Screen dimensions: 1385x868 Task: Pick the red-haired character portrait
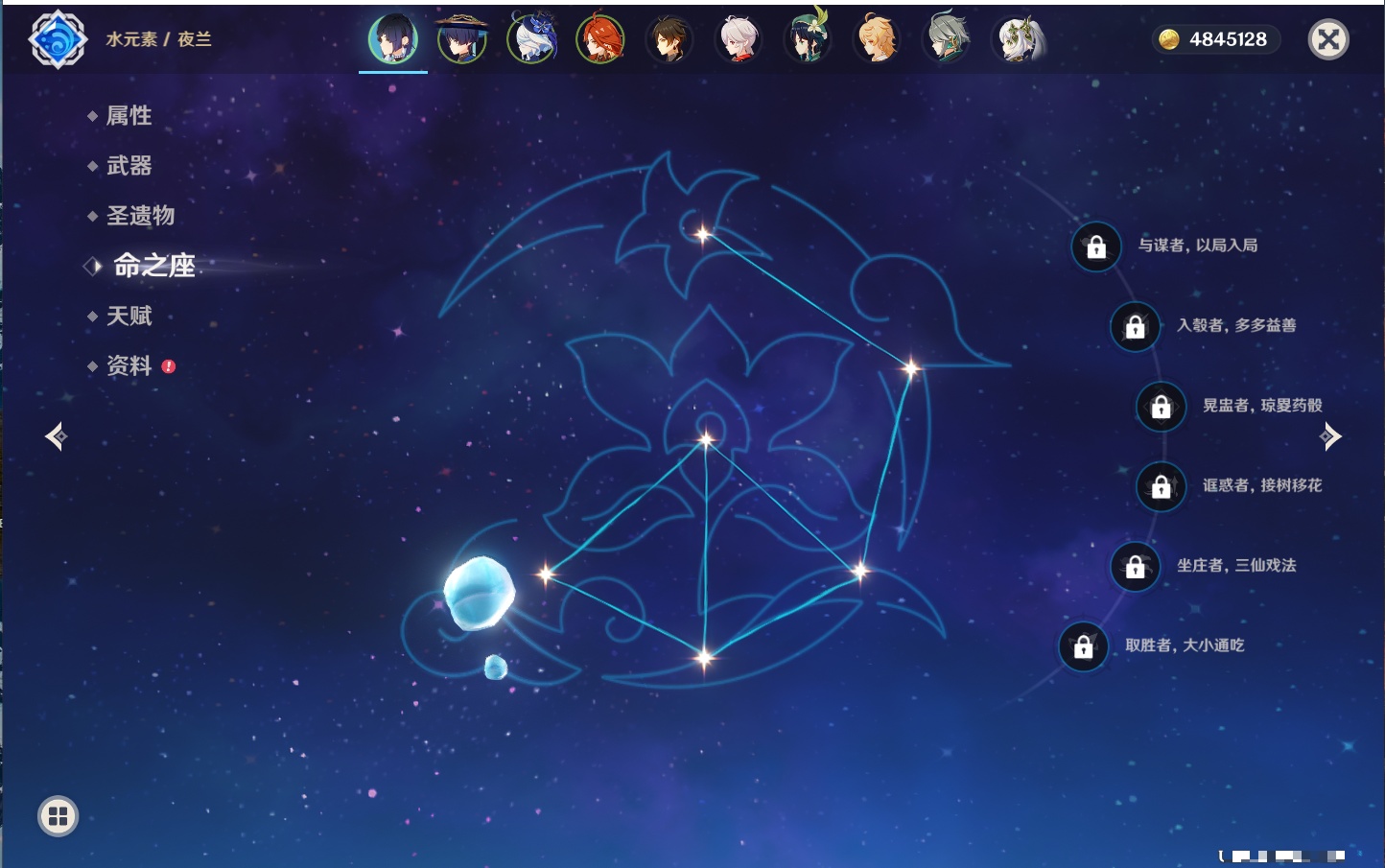coord(600,39)
